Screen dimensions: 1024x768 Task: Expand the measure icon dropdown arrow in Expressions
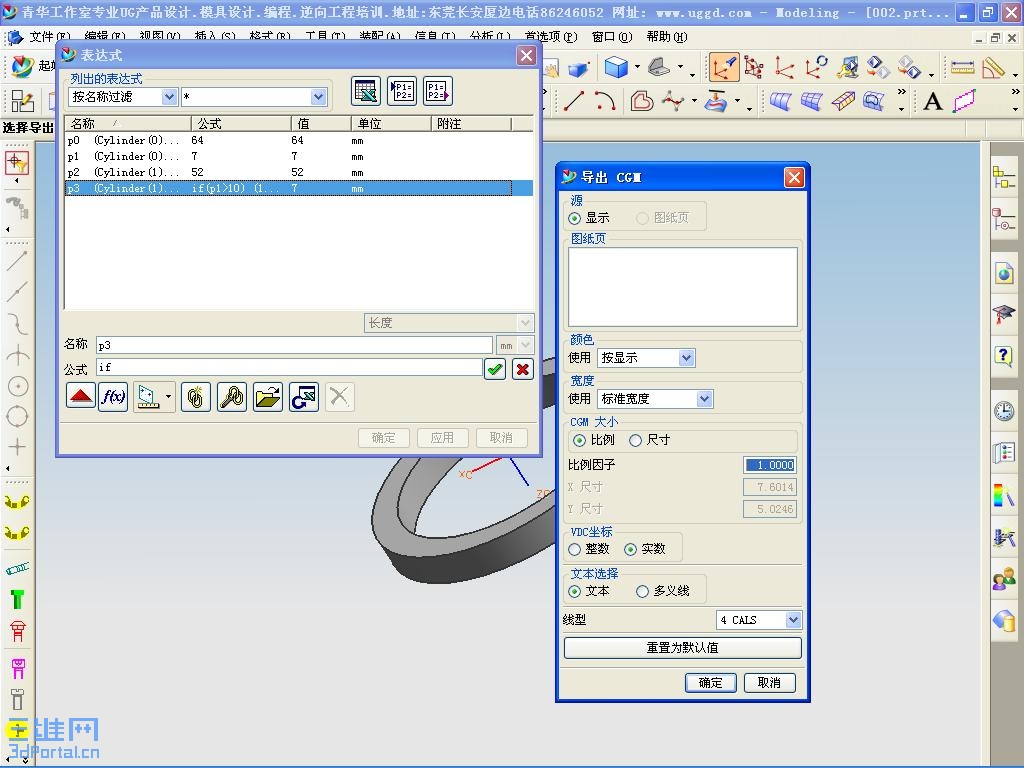pos(168,396)
